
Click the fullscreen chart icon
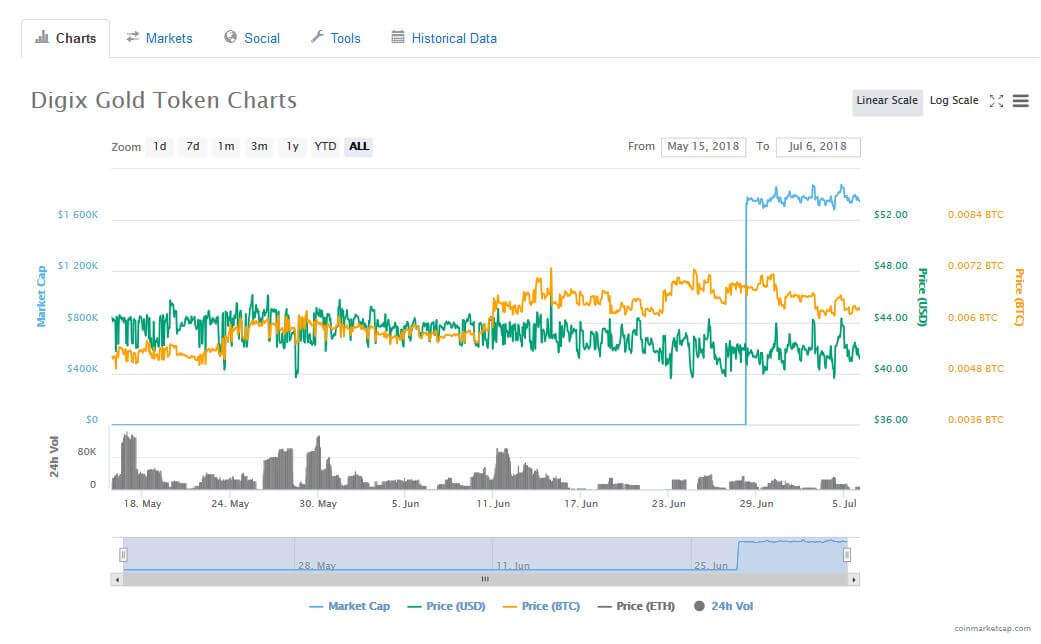[x=996, y=101]
